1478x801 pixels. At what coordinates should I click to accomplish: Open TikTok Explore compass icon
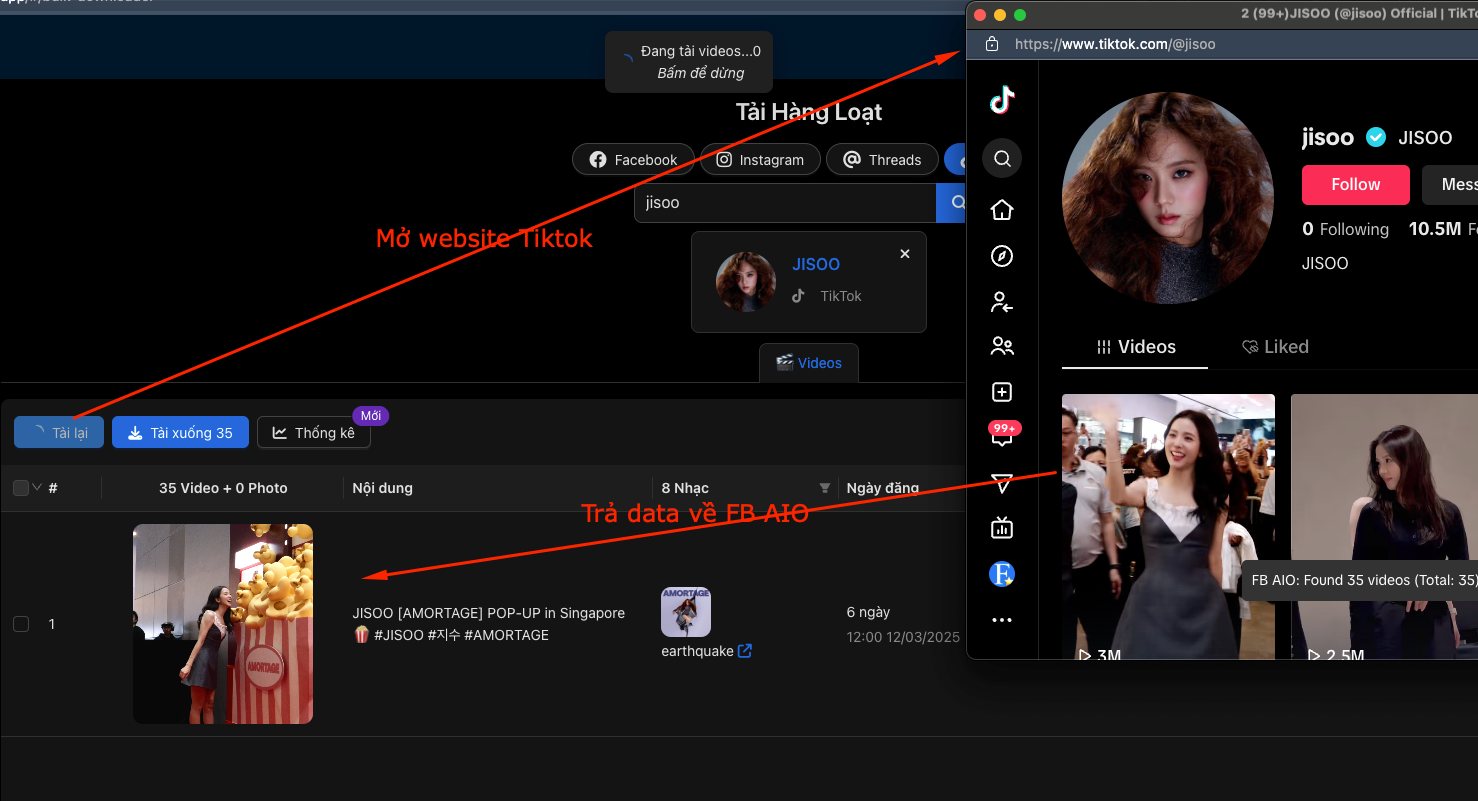coord(1002,256)
